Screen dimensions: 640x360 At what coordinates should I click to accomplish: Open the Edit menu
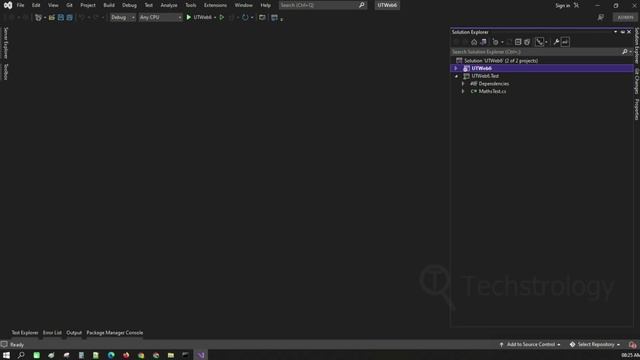[x=36, y=5]
